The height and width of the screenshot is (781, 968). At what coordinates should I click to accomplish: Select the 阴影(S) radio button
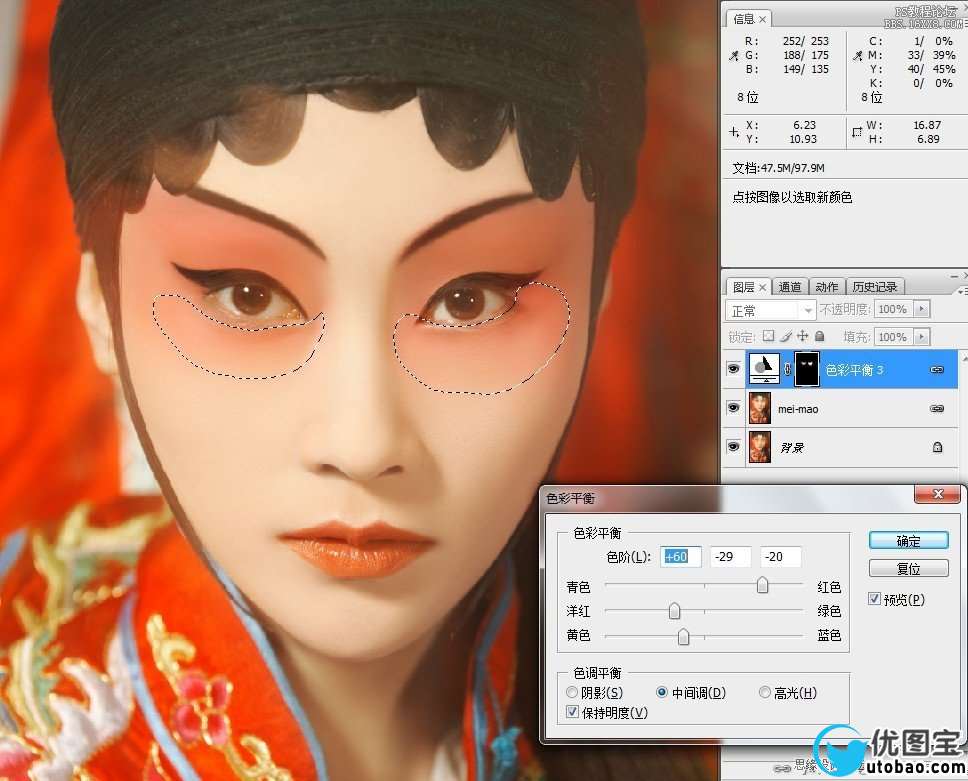coord(572,692)
